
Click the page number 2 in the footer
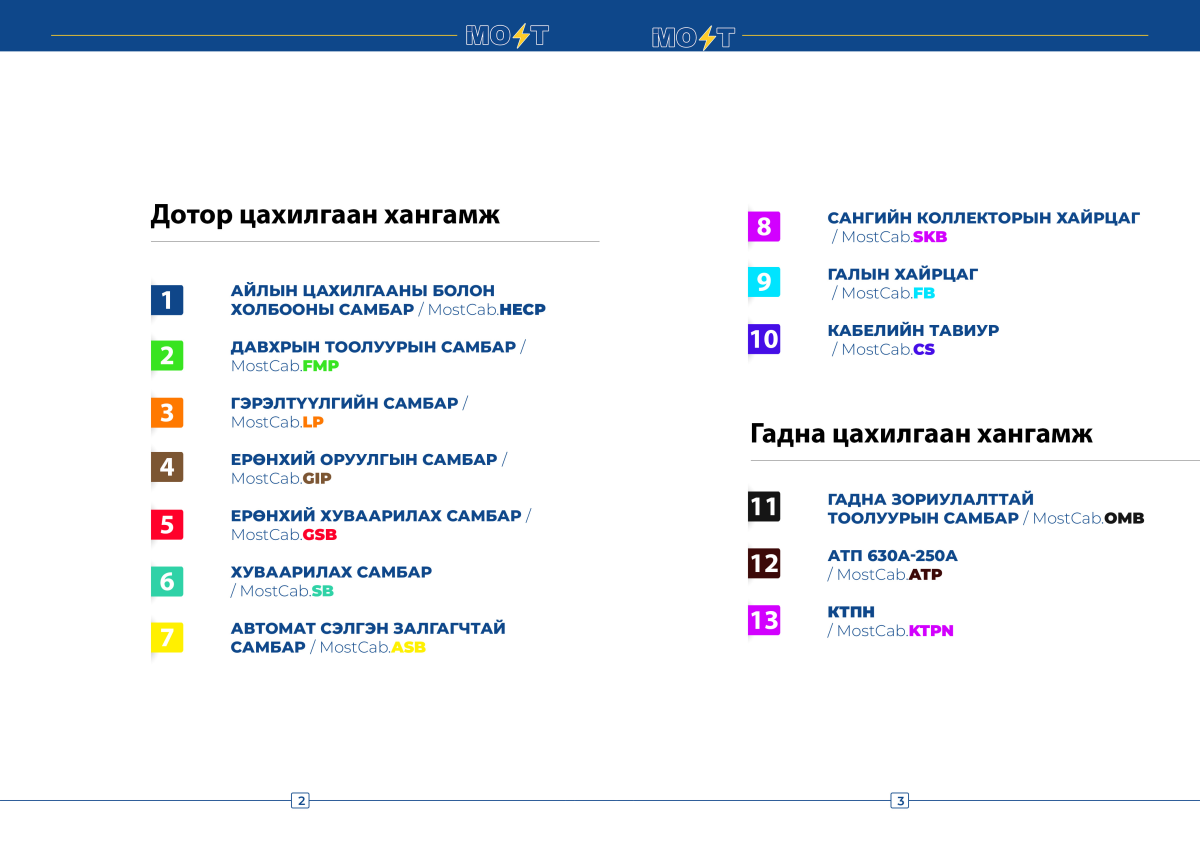300,800
